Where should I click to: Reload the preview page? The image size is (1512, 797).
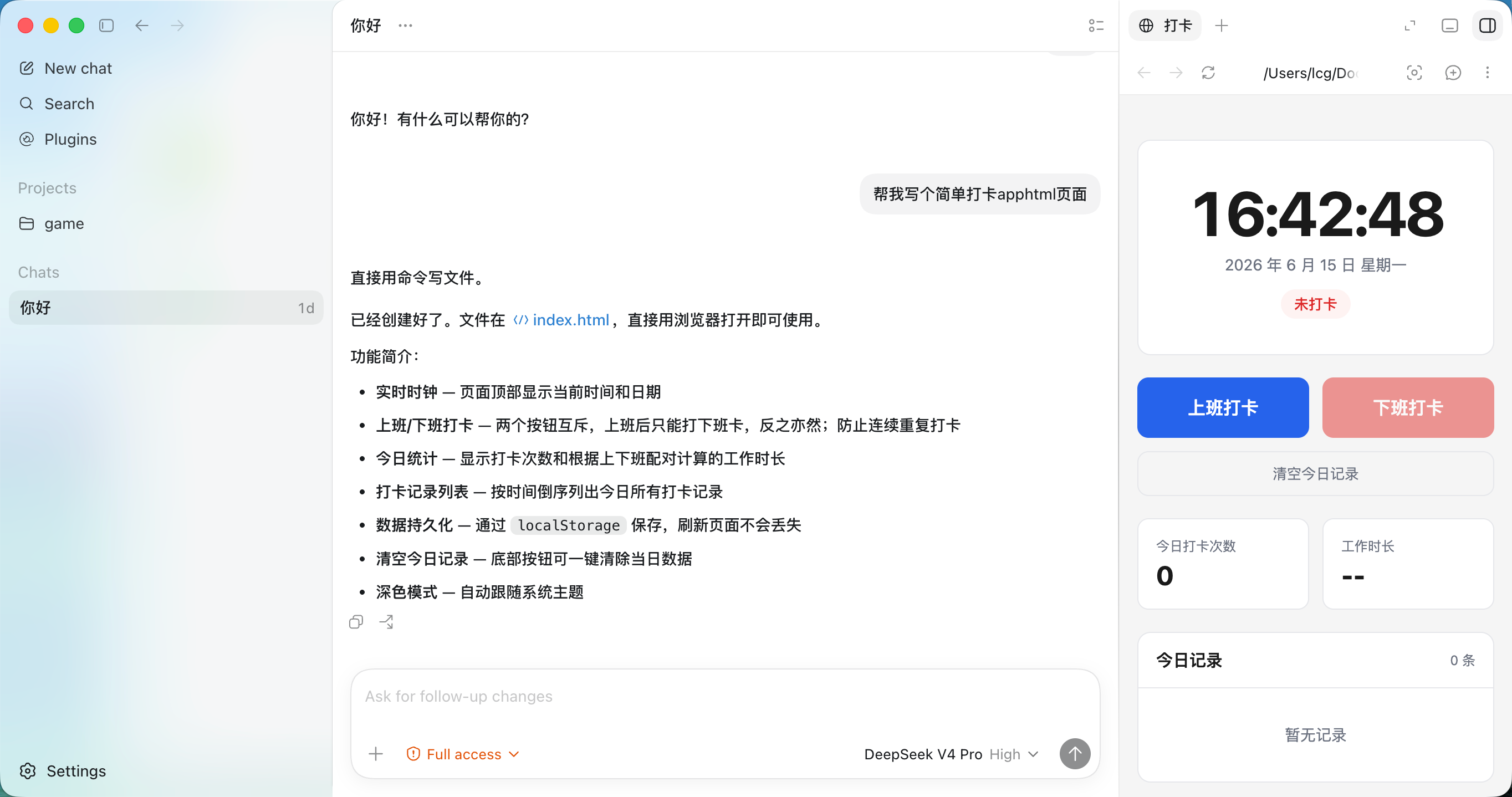coord(1208,72)
